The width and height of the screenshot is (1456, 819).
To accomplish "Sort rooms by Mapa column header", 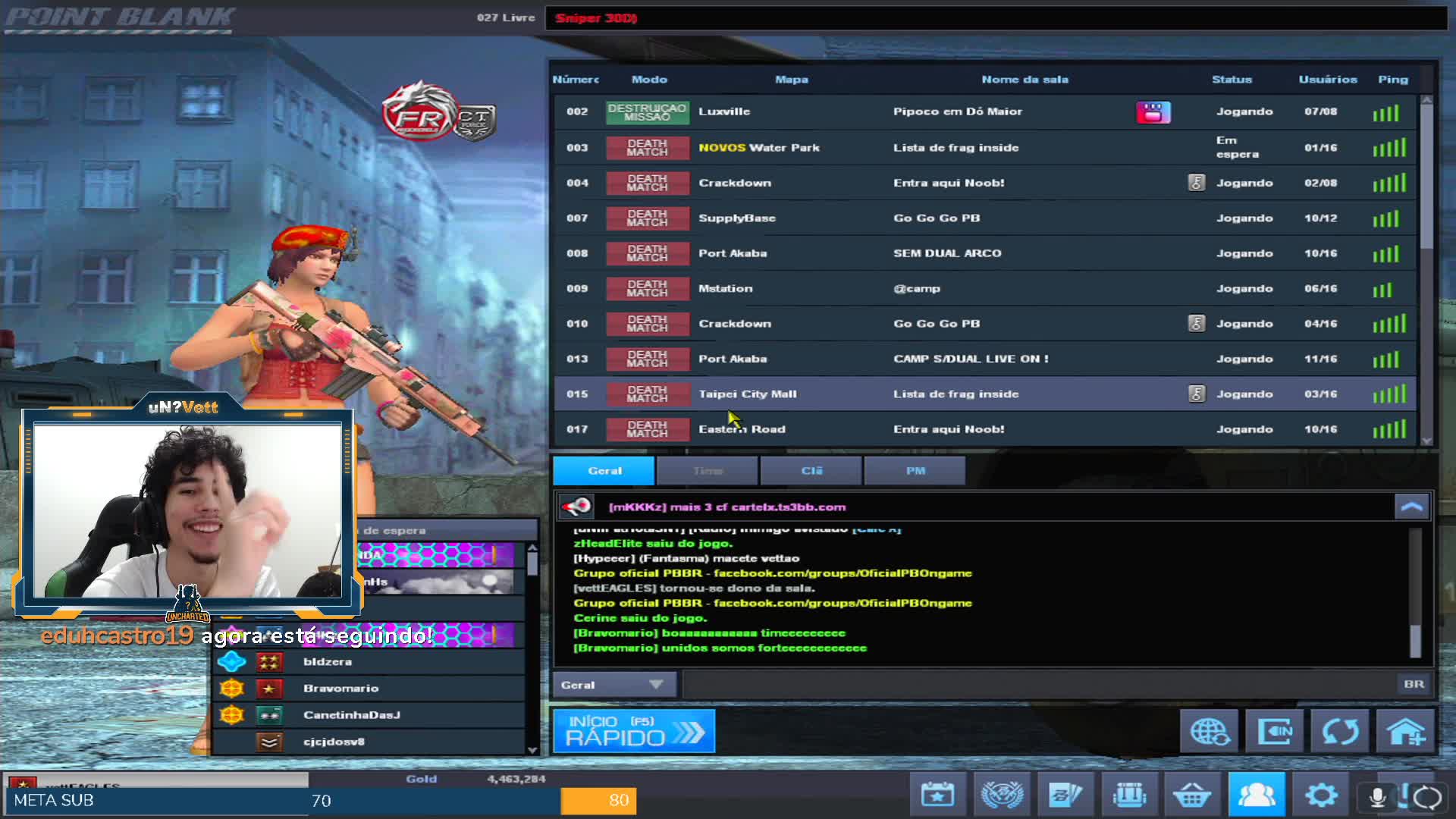I will [792, 80].
